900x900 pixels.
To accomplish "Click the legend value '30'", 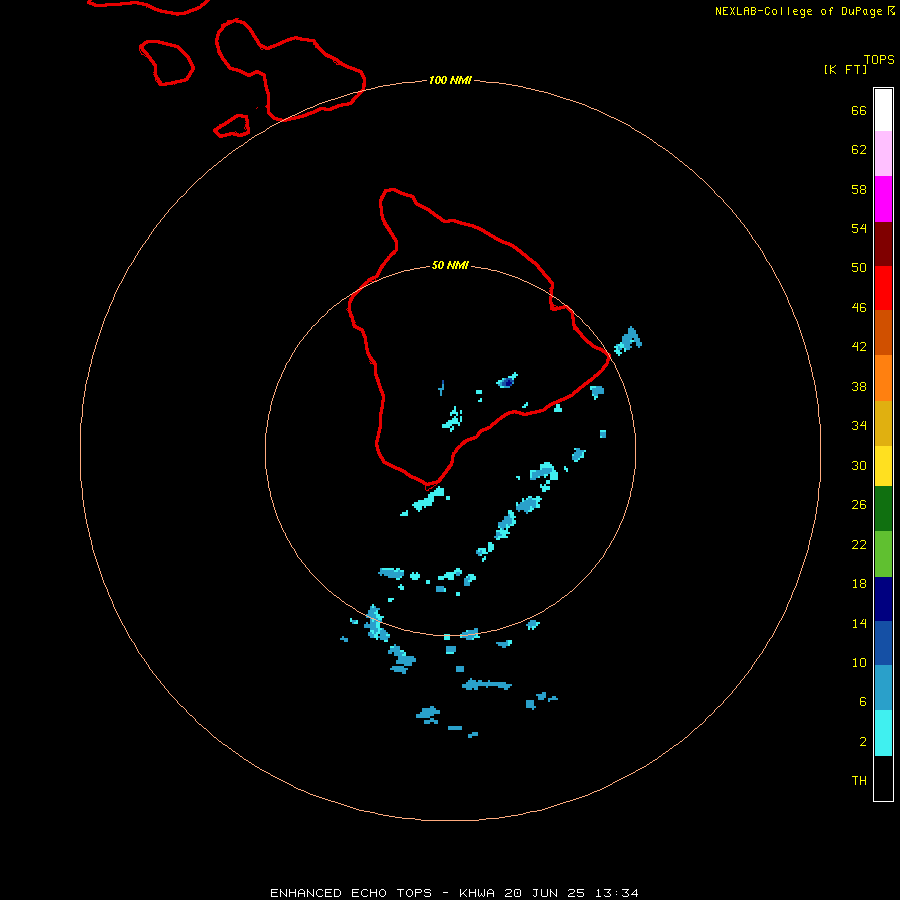I will (x=859, y=465).
